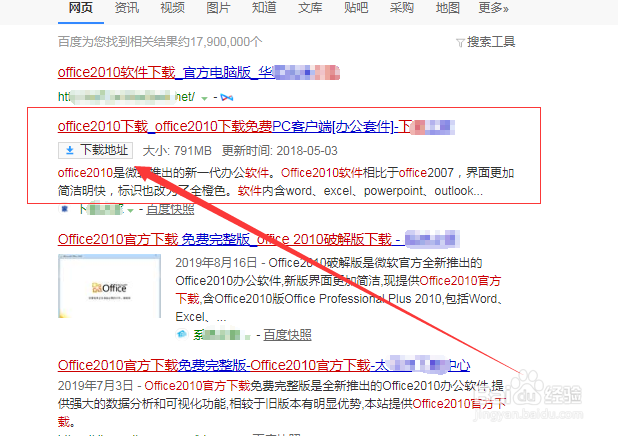This screenshot has height=436, width=618.
Task: Open result office2010软件下载_官方电脑版
Action: point(199,73)
